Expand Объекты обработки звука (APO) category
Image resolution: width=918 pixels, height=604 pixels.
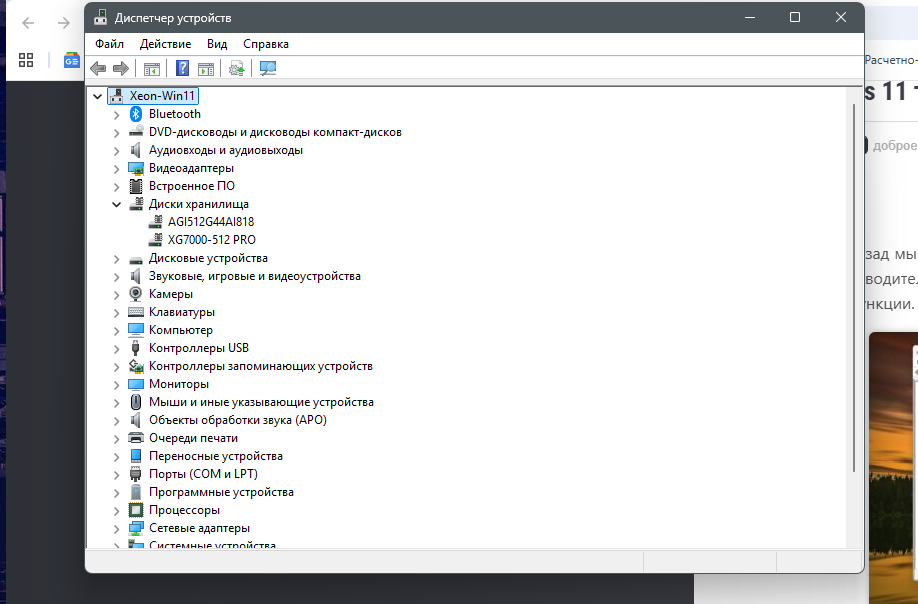pos(117,421)
